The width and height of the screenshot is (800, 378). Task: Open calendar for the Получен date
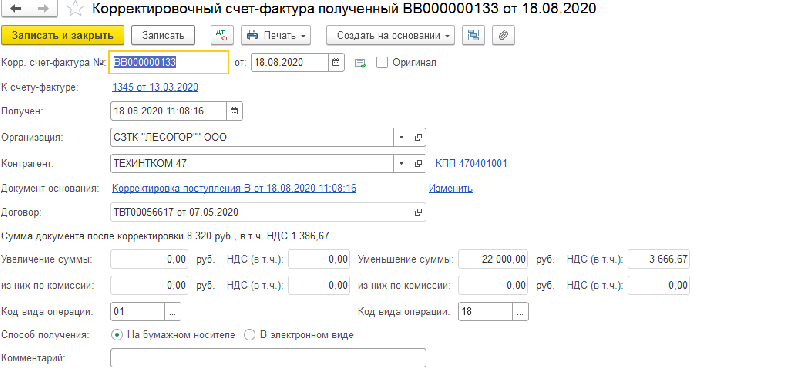(x=234, y=111)
